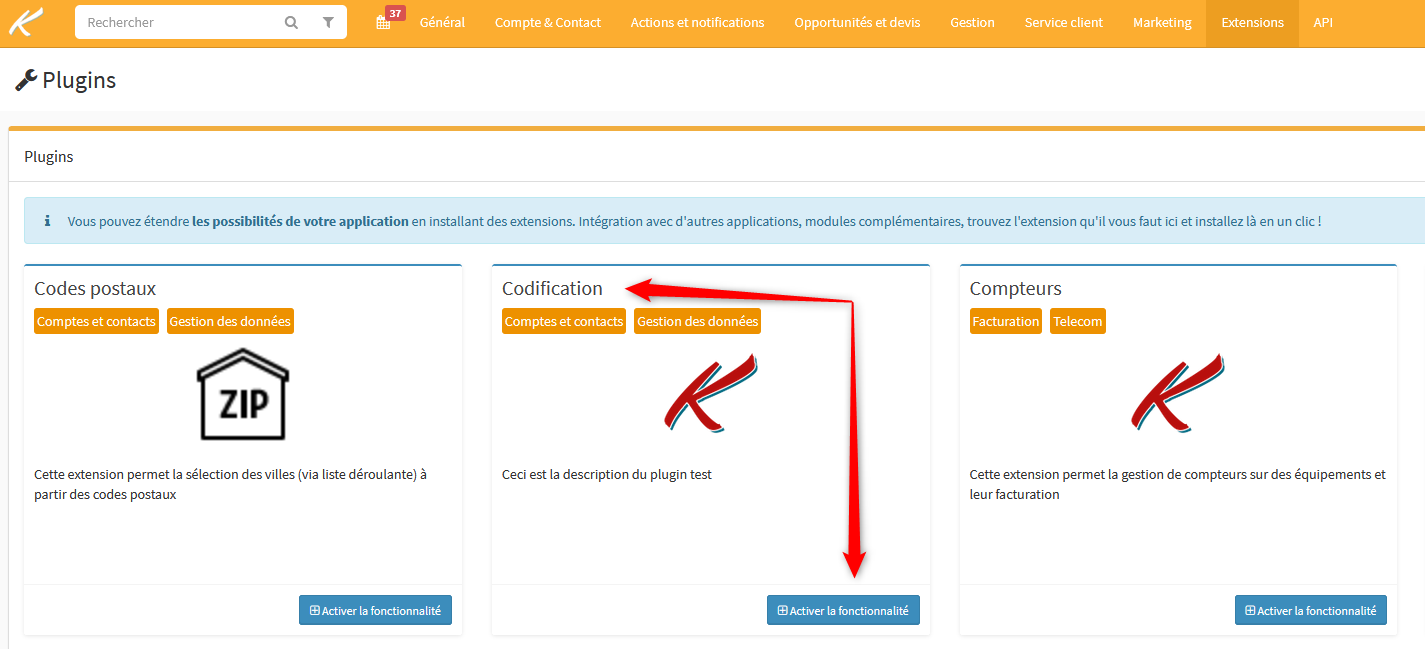Click the search magnifier icon

(x=291, y=22)
